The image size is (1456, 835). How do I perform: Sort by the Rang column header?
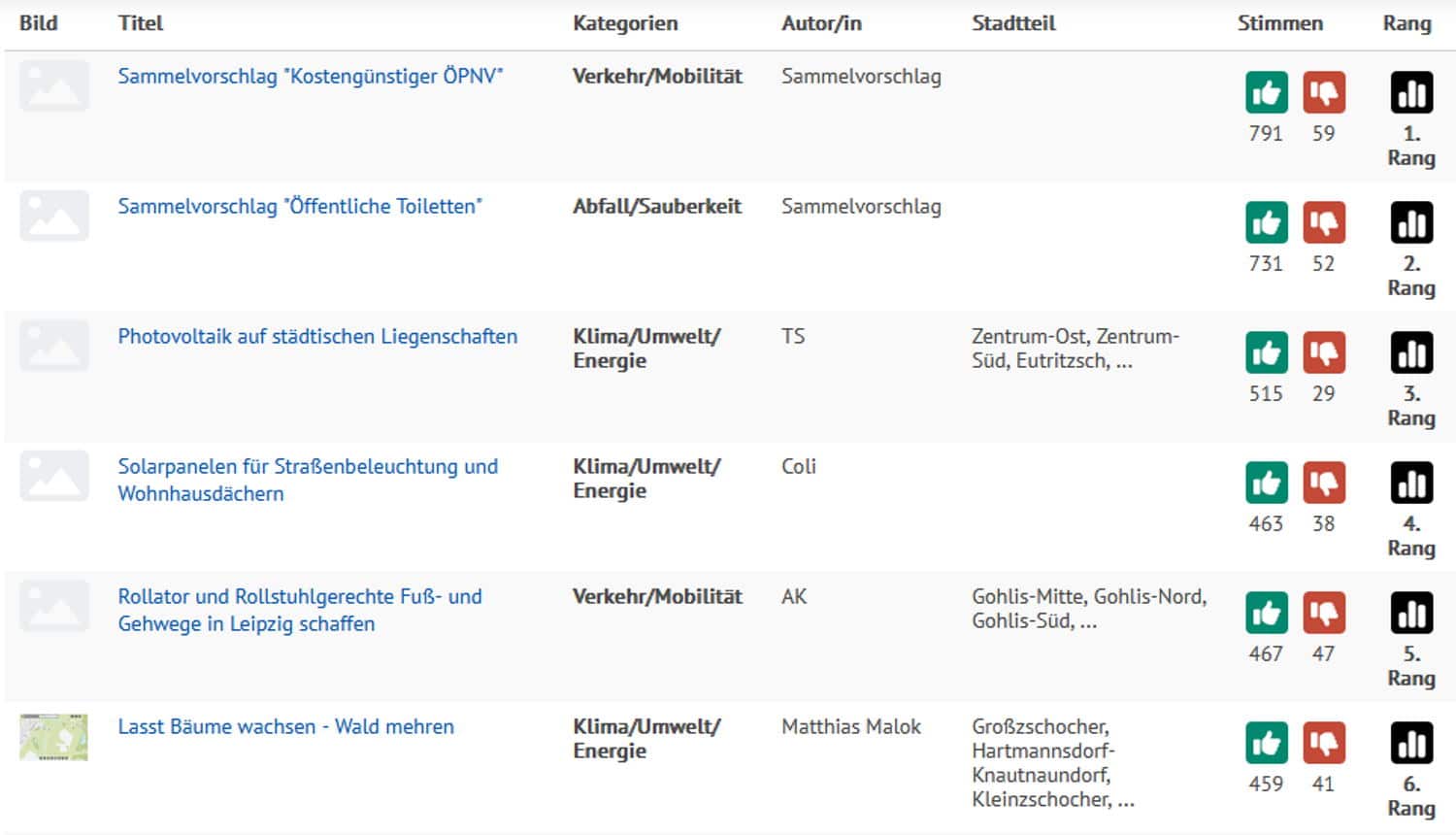tap(1406, 23)
